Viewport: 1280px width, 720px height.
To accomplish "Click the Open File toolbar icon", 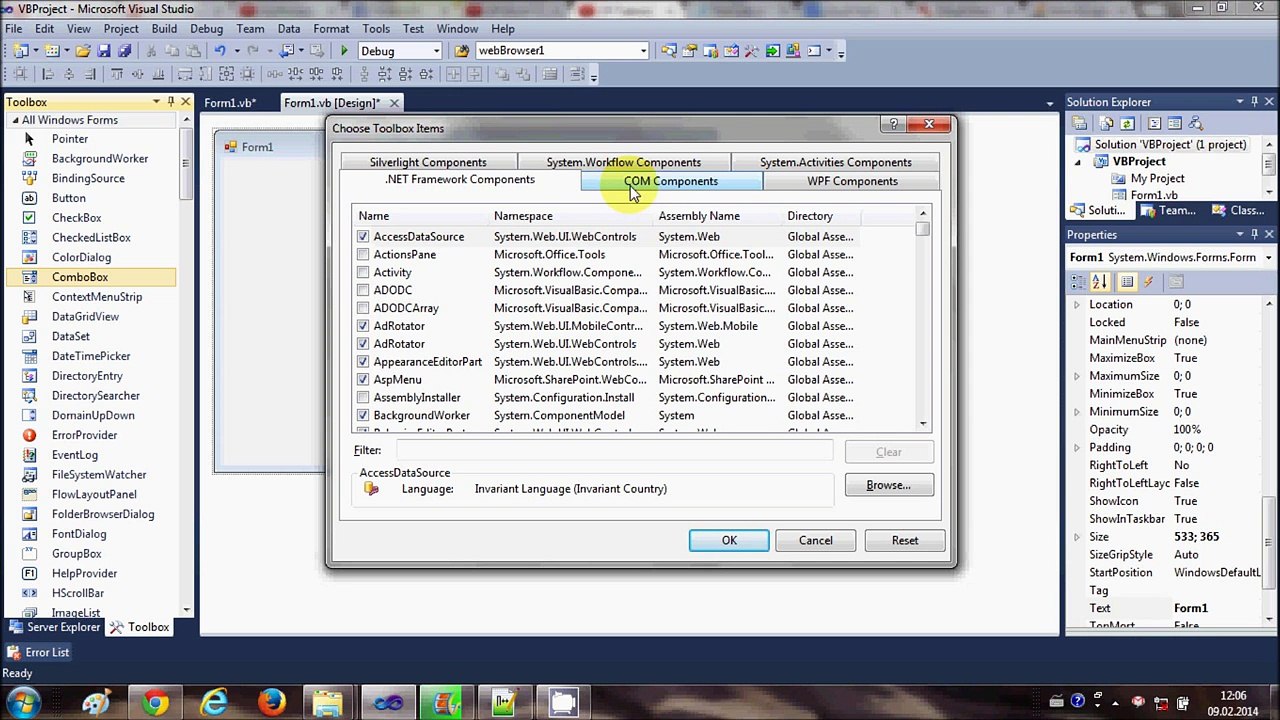I will coord(83,51).
